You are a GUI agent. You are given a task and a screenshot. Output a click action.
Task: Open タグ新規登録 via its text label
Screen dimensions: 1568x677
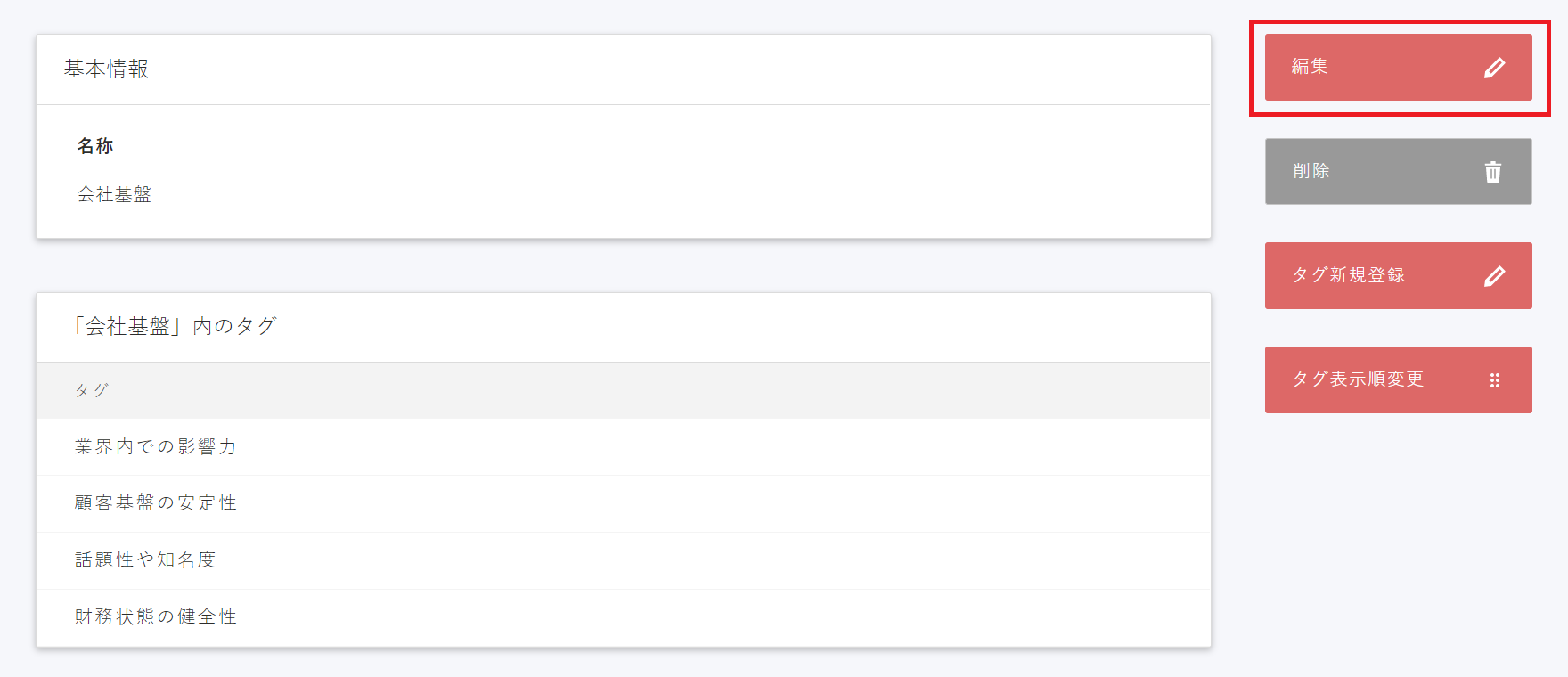(1348, 275)
